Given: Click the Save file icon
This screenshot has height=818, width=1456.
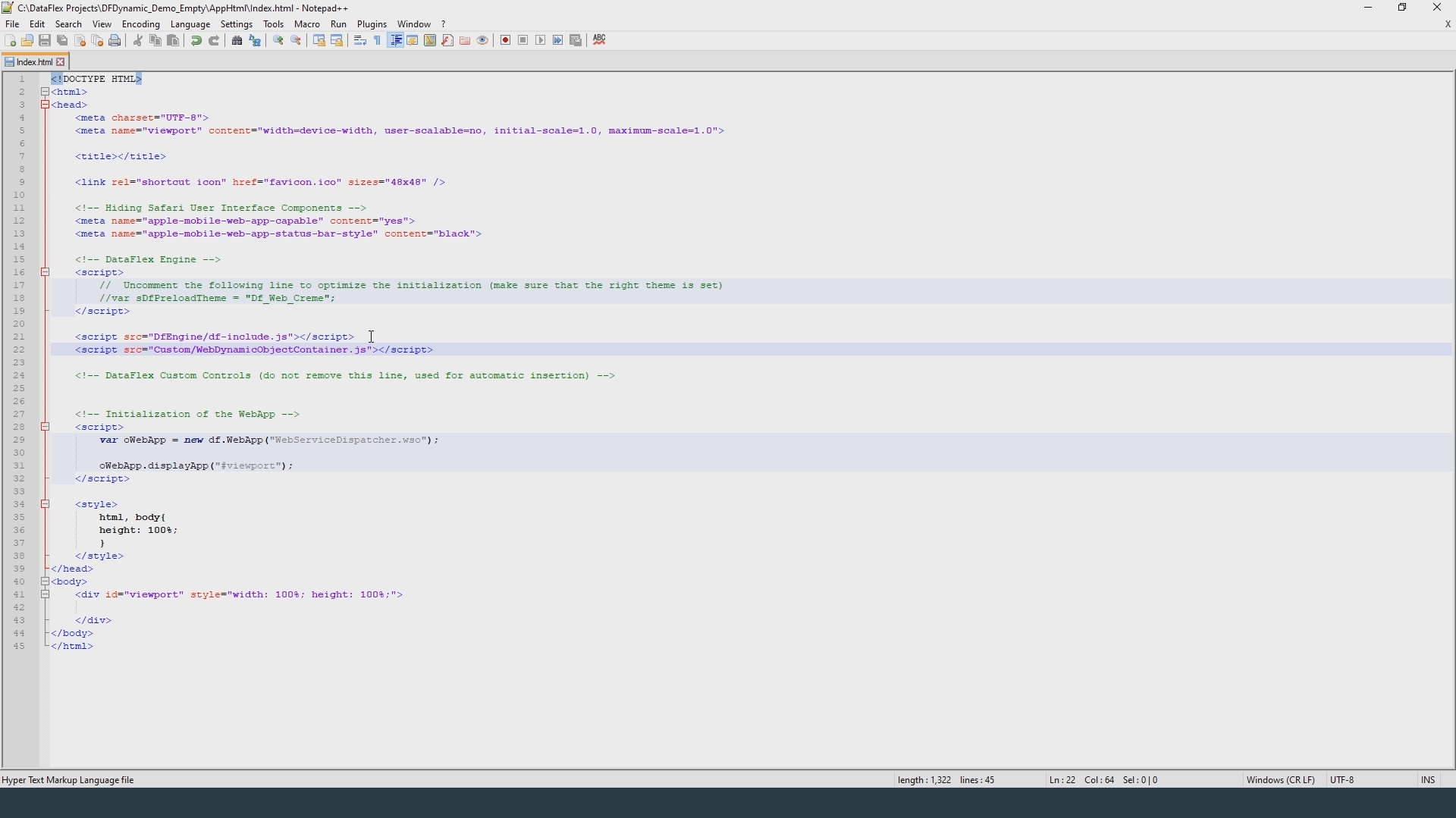Looking at the screenshot, I should pos(45,41).
